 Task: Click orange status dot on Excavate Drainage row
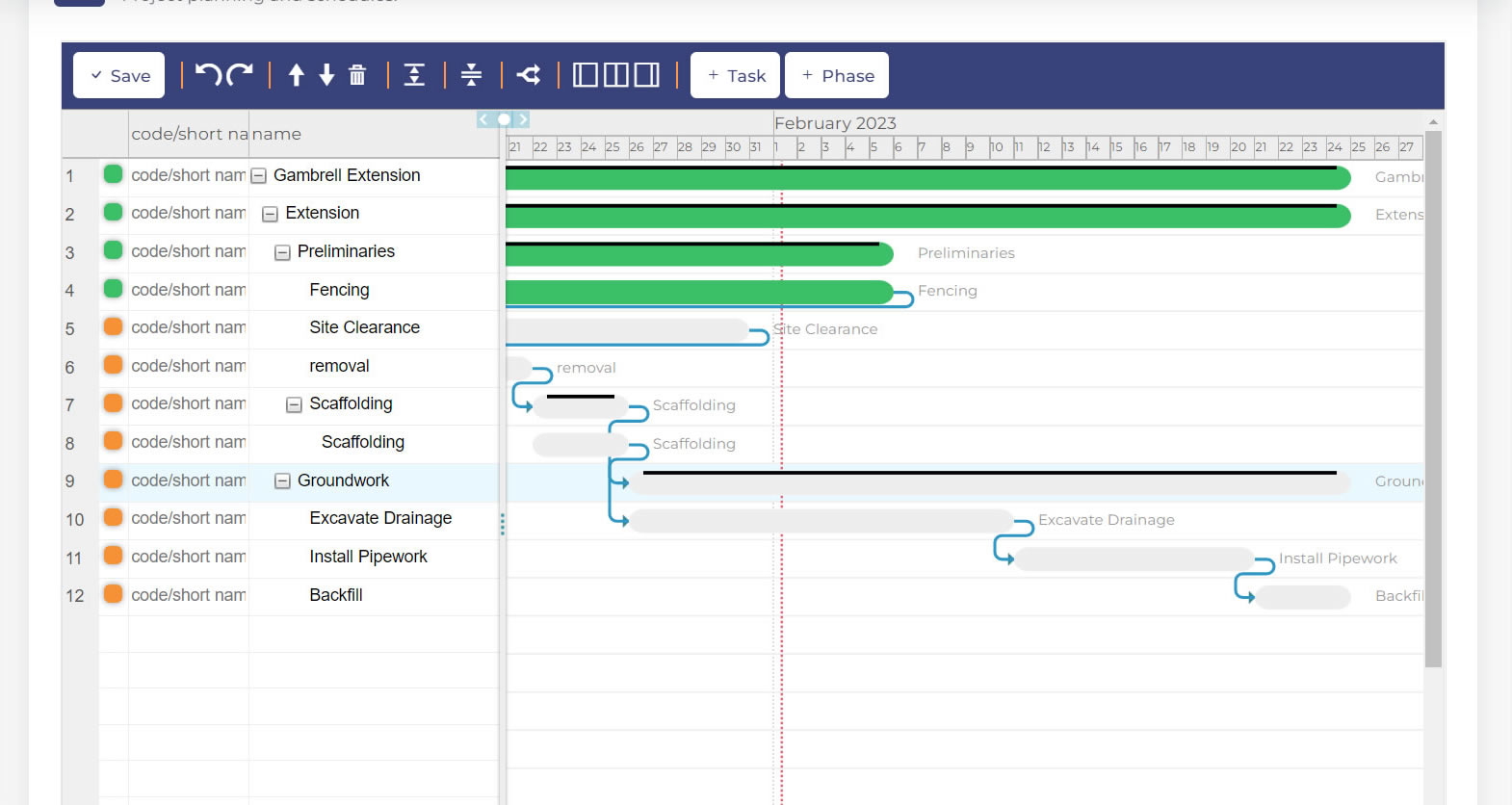pyautogui.click(x=113, y=517)
